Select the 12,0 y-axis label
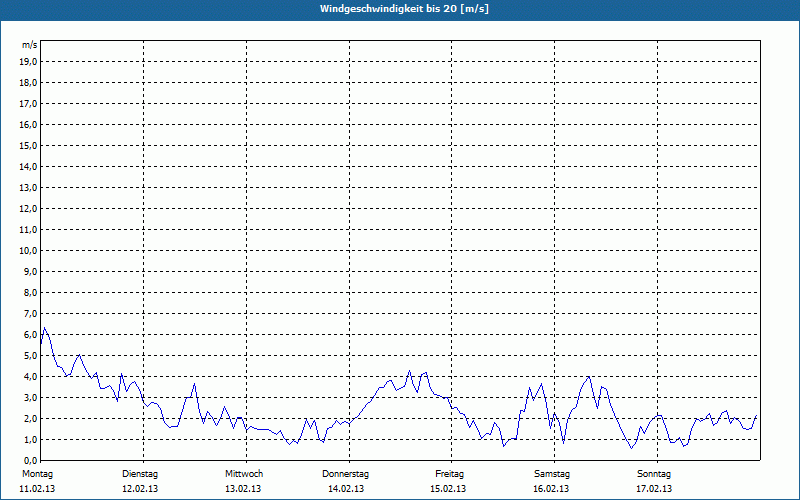This screenshot has height=500, width=800. [29, 209]
